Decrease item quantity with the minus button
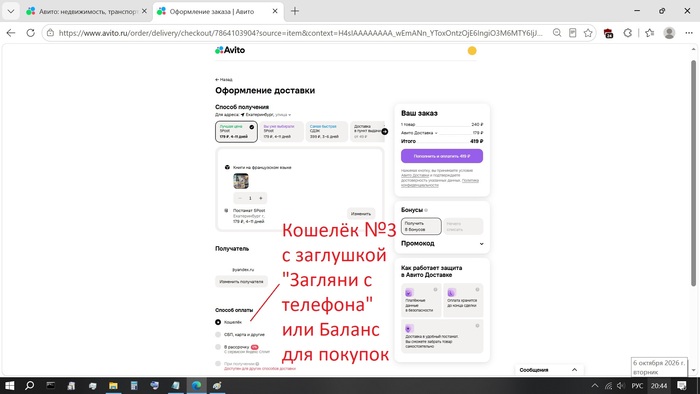 pos(240,198)
